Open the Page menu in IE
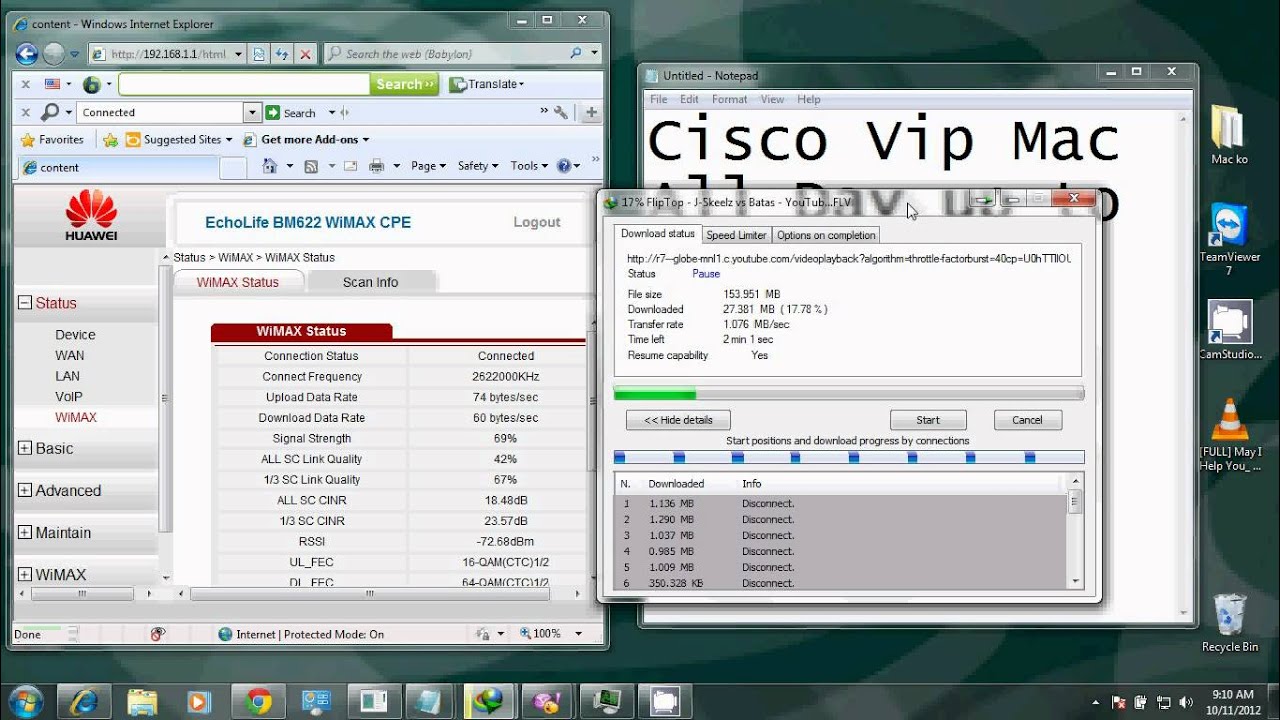 coord(428,166)
